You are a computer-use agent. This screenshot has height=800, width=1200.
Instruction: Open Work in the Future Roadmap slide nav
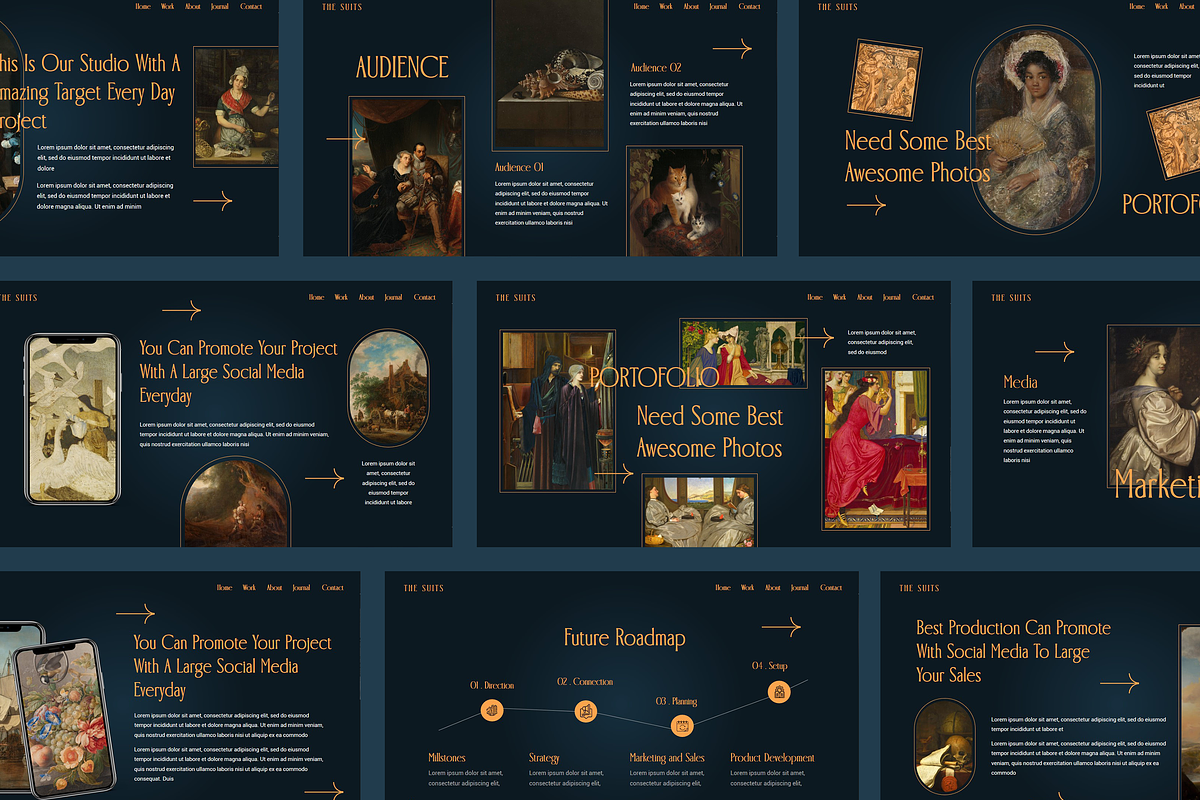[x=747, y=588]
